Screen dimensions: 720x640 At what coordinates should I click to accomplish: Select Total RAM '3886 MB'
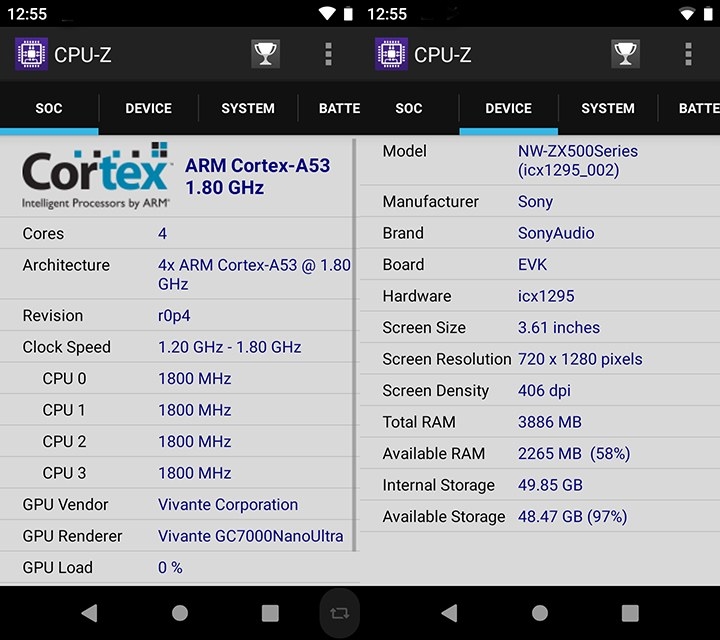click(550, 422)
